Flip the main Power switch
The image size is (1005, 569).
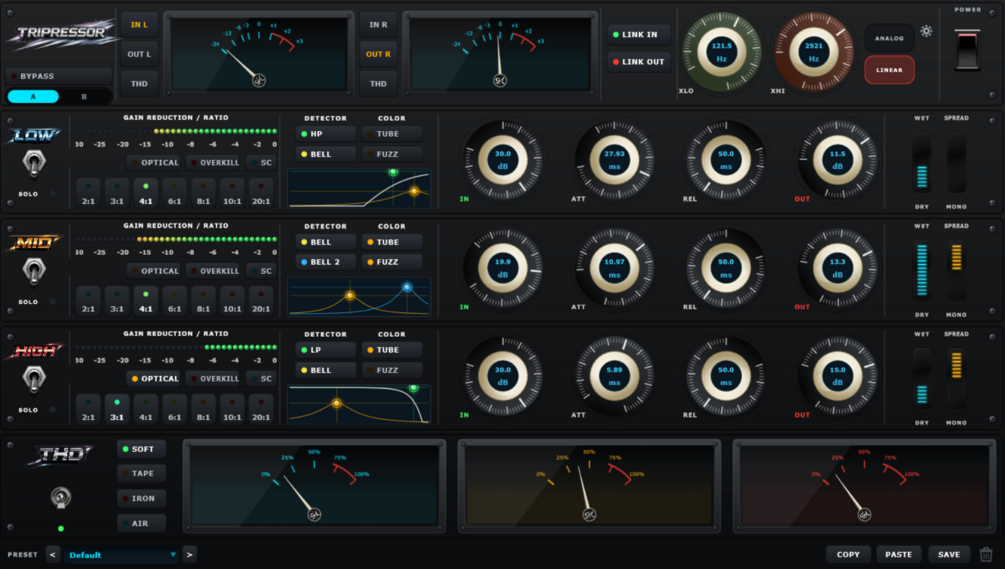tap(967, 49)
